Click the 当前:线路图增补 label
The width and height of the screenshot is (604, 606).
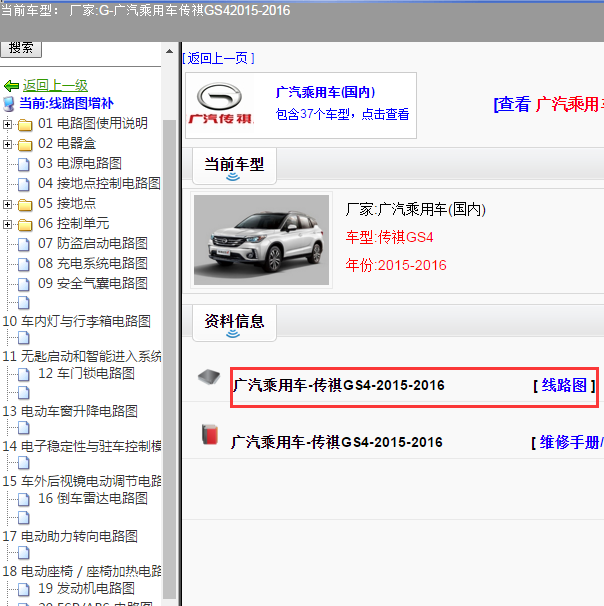(66, 104)
